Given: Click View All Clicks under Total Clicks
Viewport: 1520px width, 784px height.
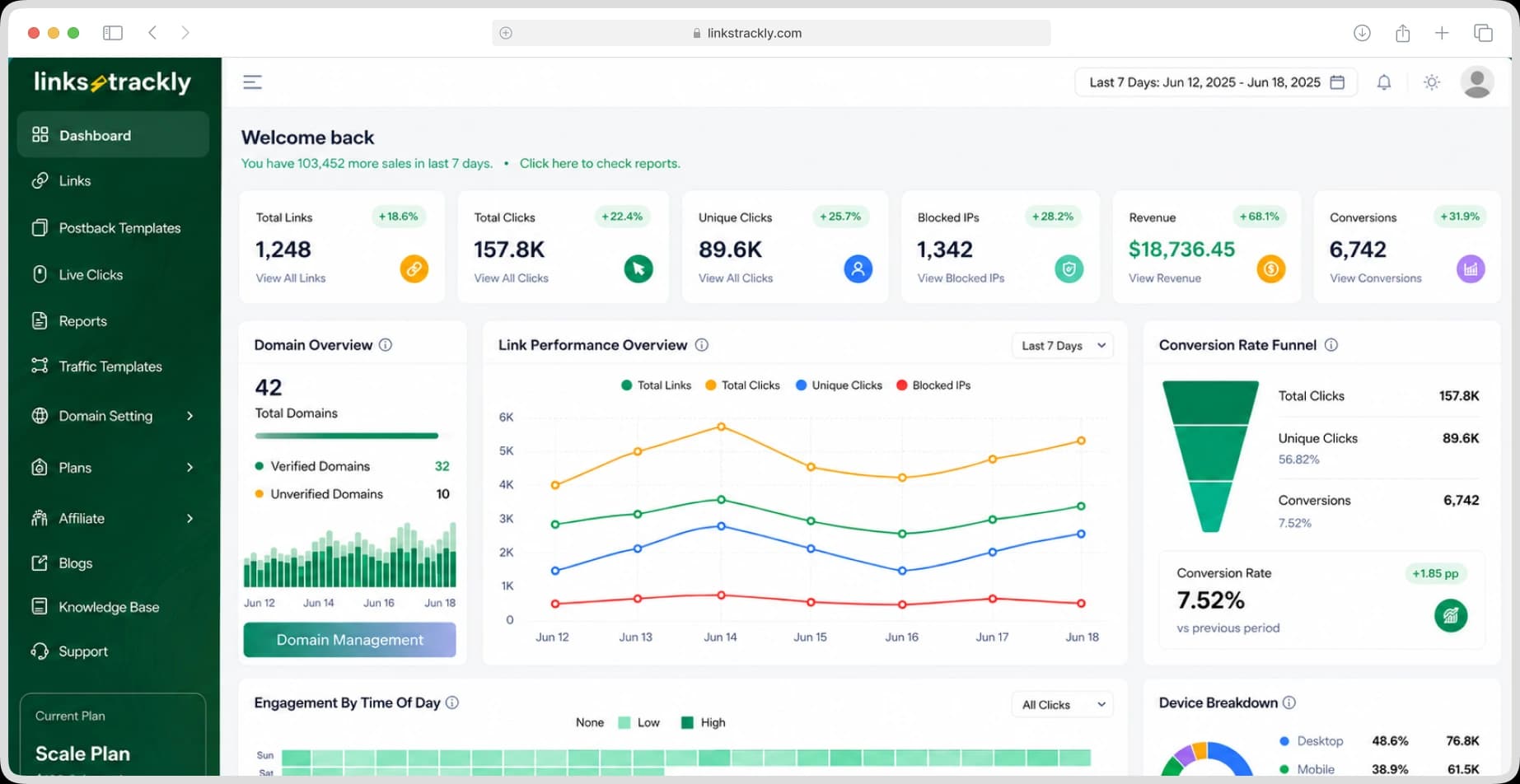Looking at the screenshot, I should [511, 278].
